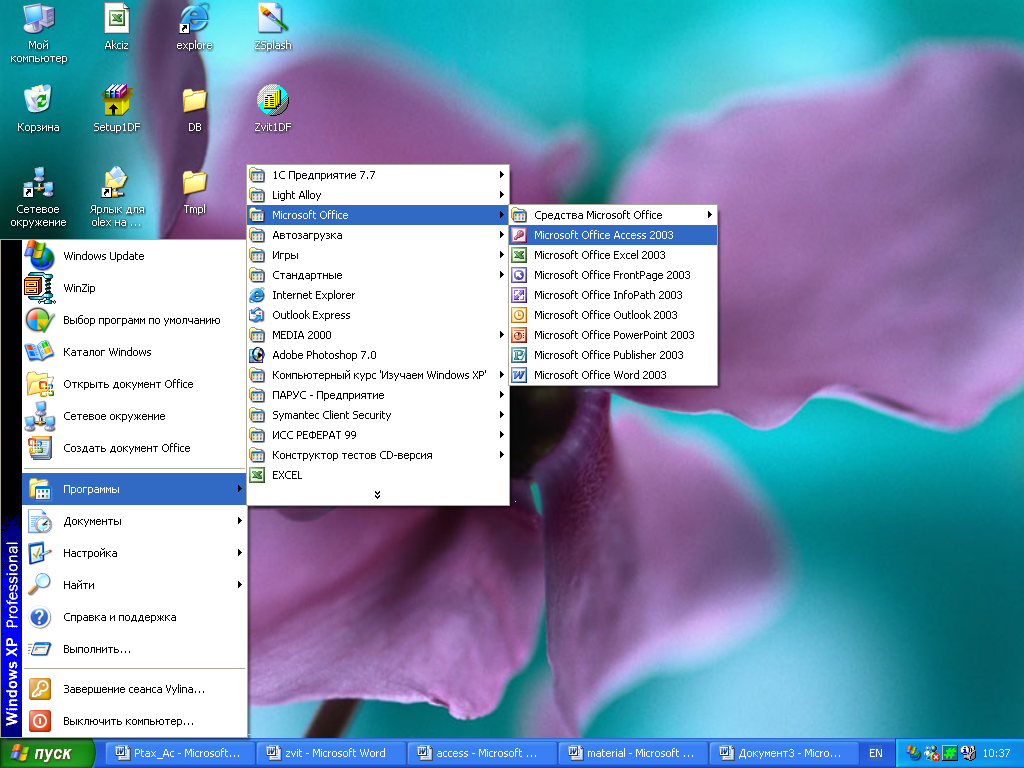Launch Microsoft Office Outlook 2003
The image size is (1024, 768).
(613, 315)
